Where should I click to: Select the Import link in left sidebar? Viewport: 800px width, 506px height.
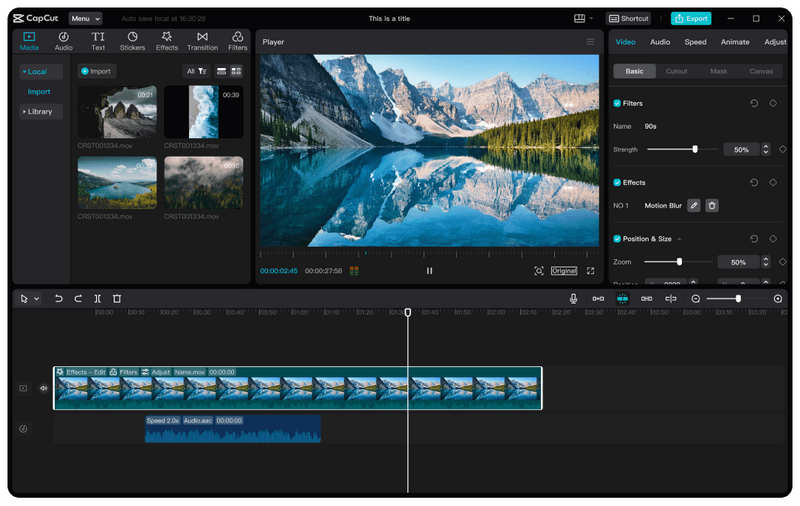[39, 92]
